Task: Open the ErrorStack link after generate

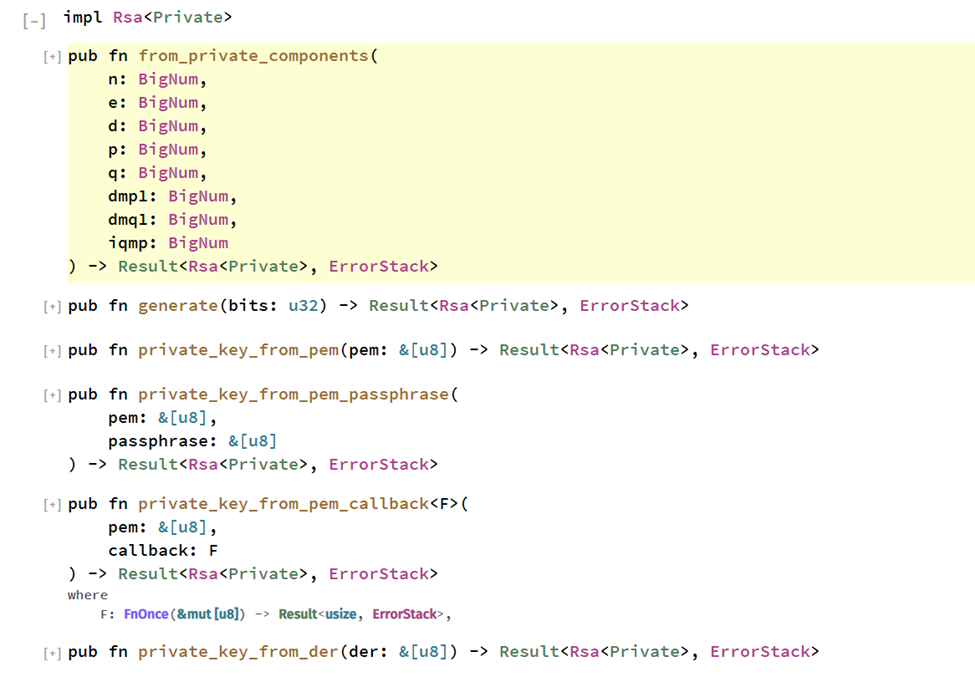Action: tap(631, 305)
